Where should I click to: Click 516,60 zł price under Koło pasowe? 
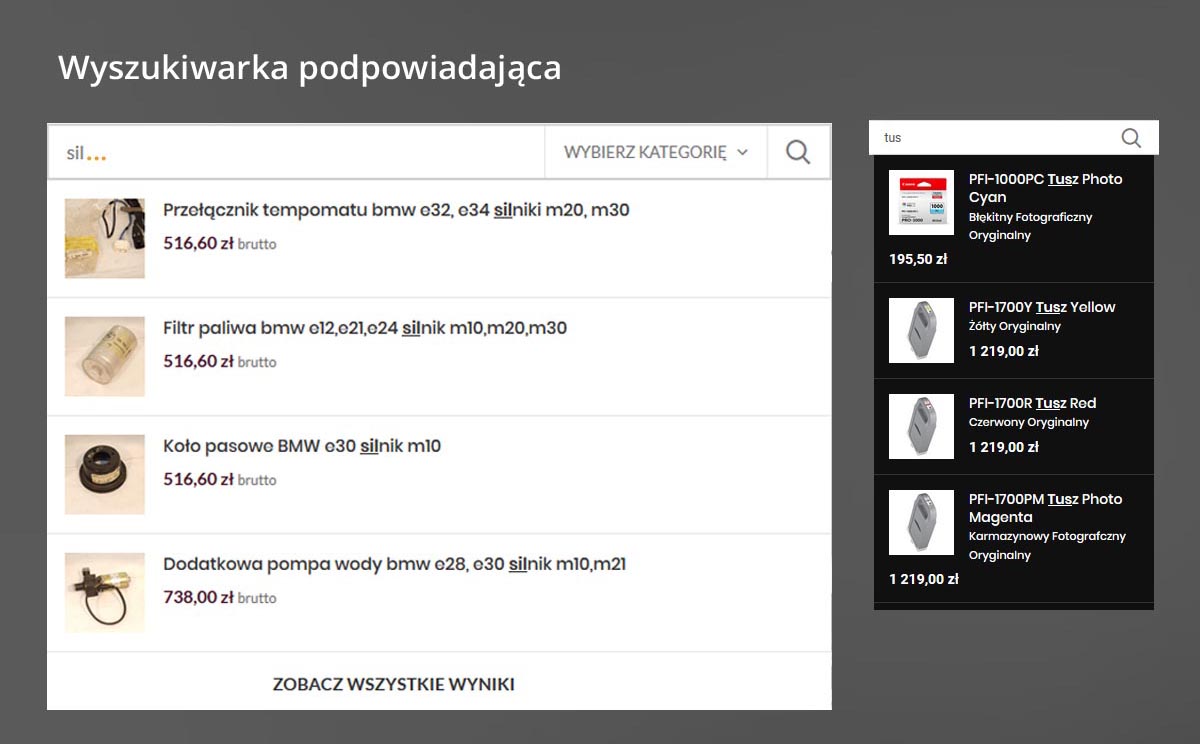pyautogui.click(x=220, y=479)
